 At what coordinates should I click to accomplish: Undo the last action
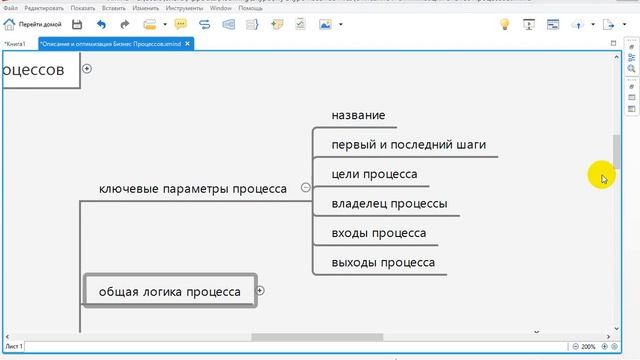(101, 24)
